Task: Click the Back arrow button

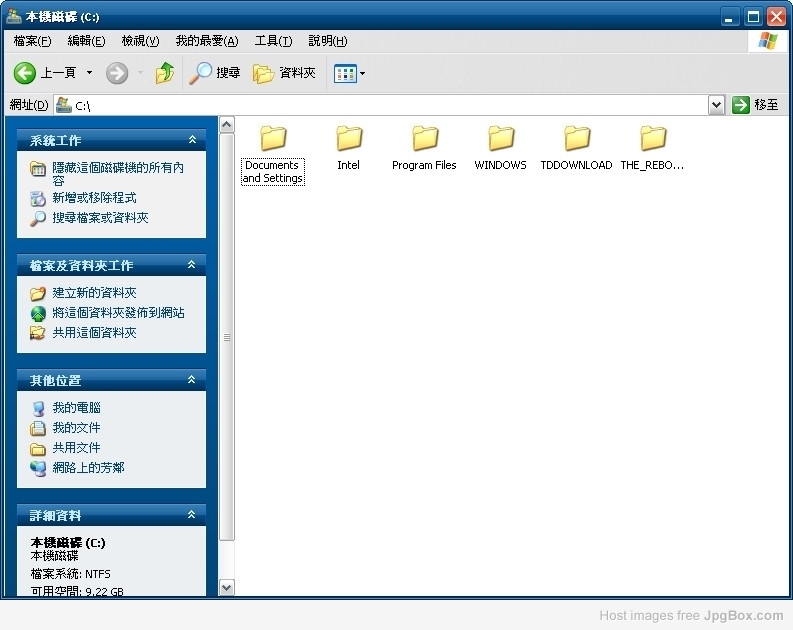Action: 26,73
